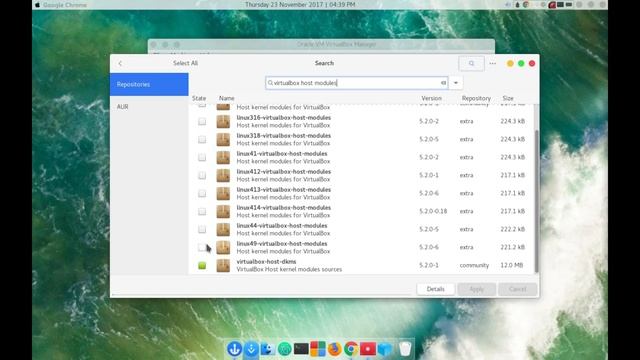Viewport: 640px width, 360px height.
Task: Check the box for linux316-virtualbox-host-modules
Action: click(x=202, y=122)
